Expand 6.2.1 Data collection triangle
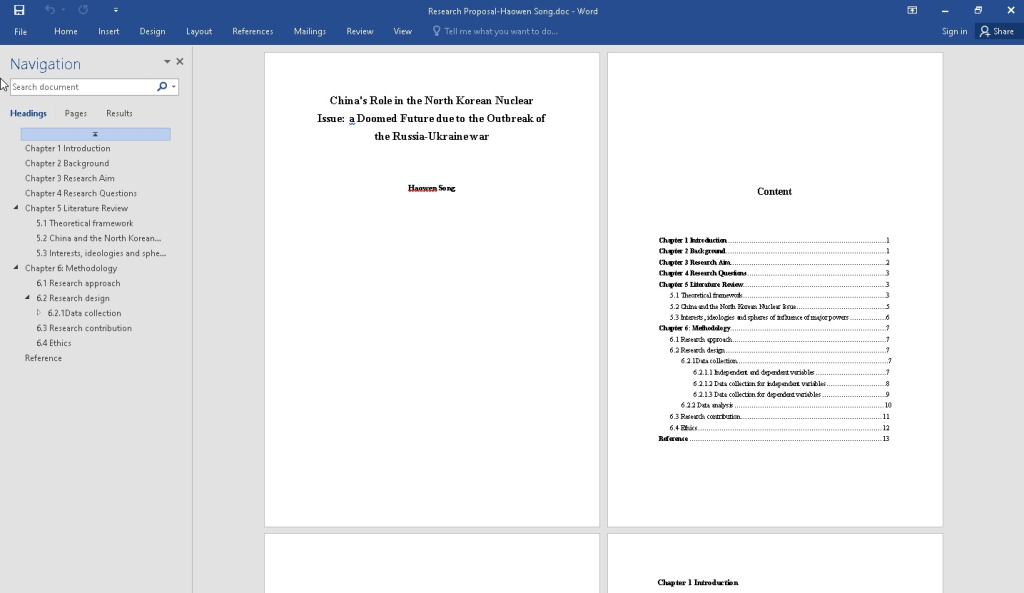Image resolution: width=1024 pixels, height=593 pixels. (39, 313)
